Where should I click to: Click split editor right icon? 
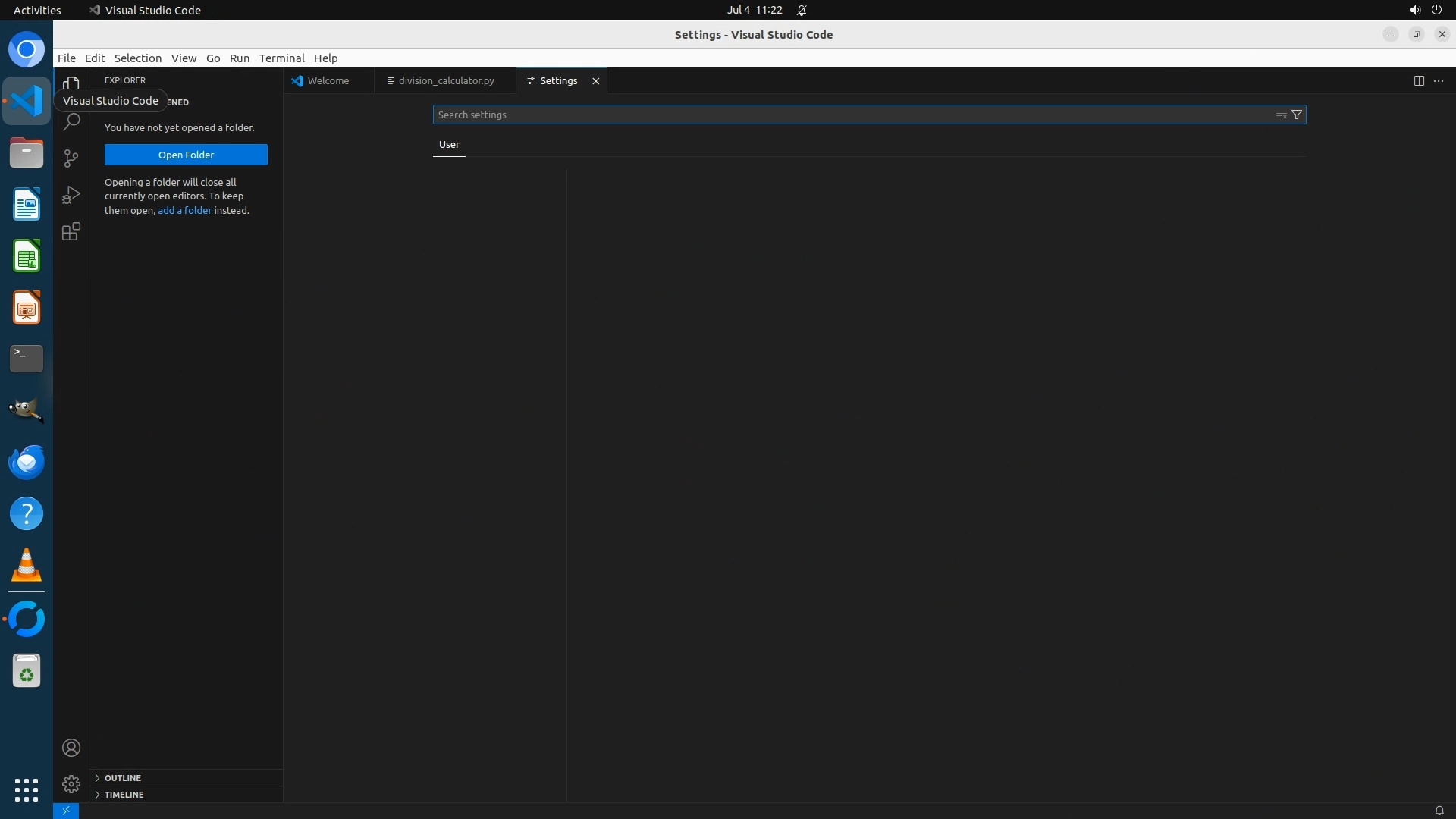pos(1419,81)
